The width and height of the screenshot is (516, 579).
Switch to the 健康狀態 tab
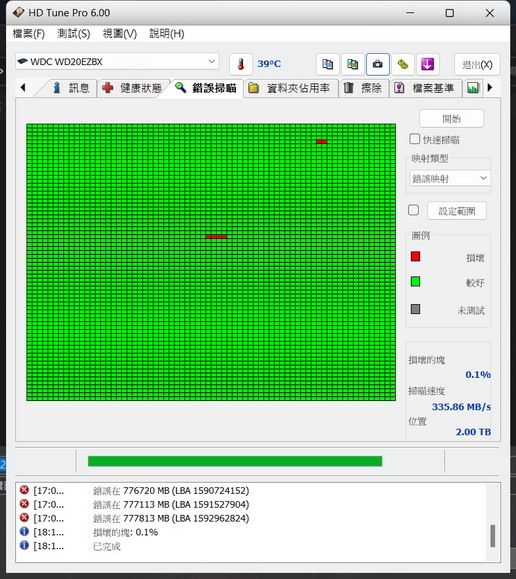(133, 88)
